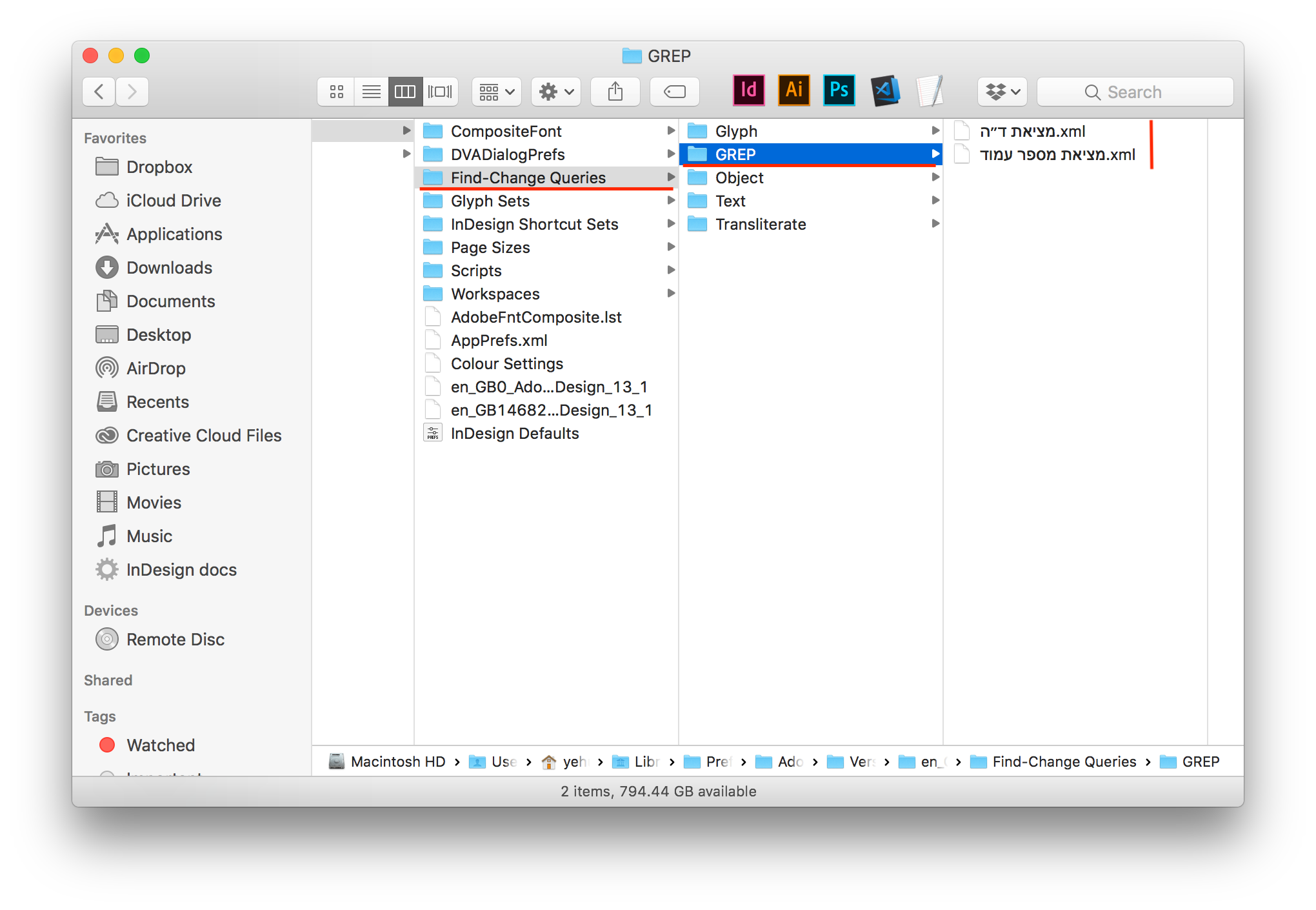
Task: Open the Share button in the toolbar
Action: point(615,91)
